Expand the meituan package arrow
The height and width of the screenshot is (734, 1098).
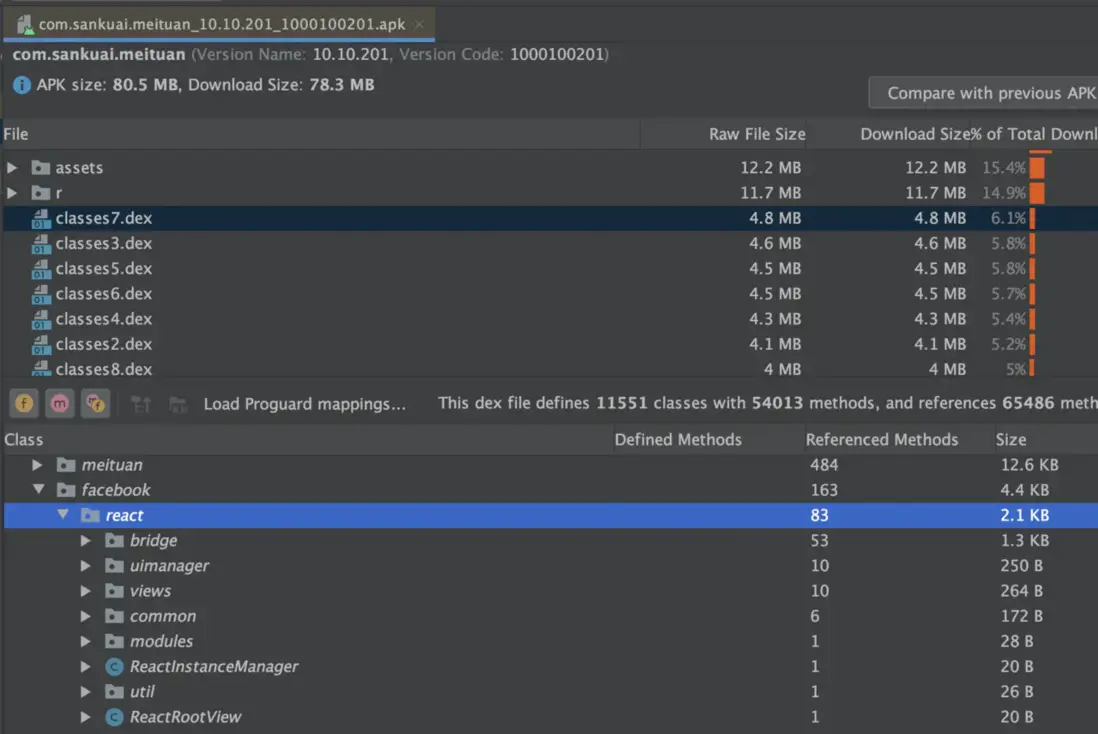[x=38, y=465]
